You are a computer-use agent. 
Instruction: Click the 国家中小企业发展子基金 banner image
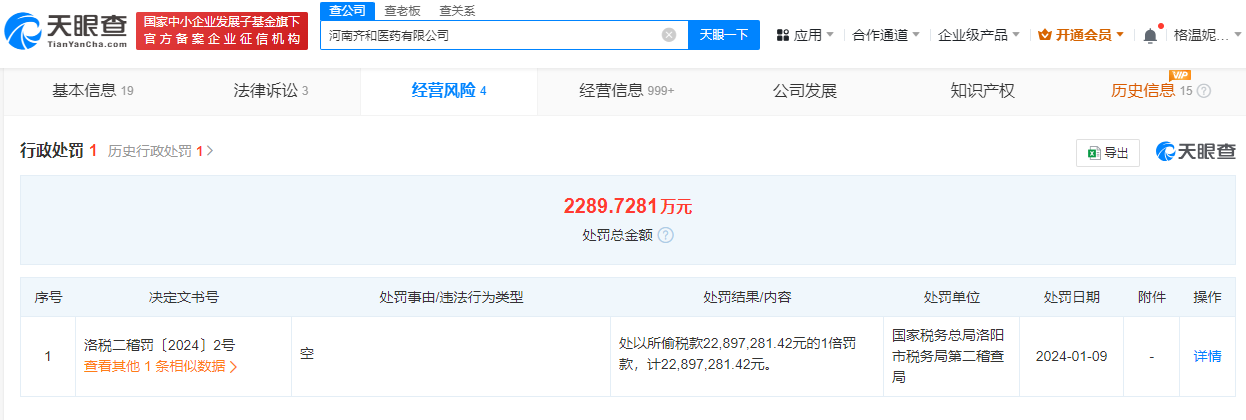click(221, 31)
